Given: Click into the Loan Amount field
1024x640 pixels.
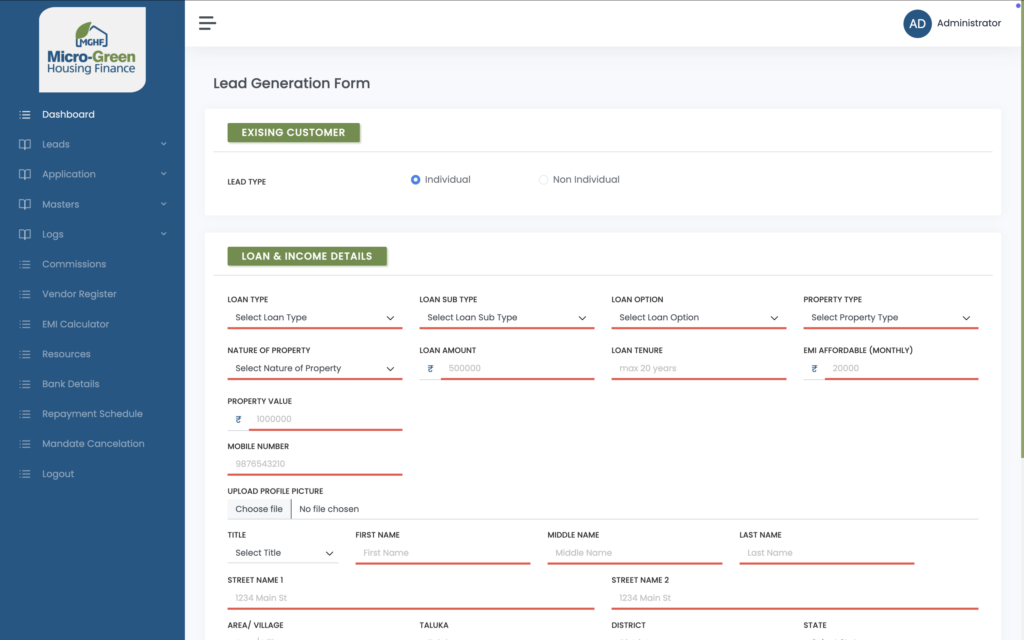Looking at the screenshot, I should tap(515, 369).
